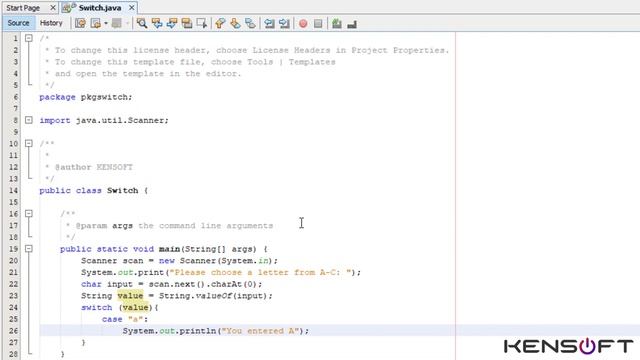The image size is (640, 360).
Task: Click 'char input = scan.next().charAt(0);' line
Action: click(171, 284)
